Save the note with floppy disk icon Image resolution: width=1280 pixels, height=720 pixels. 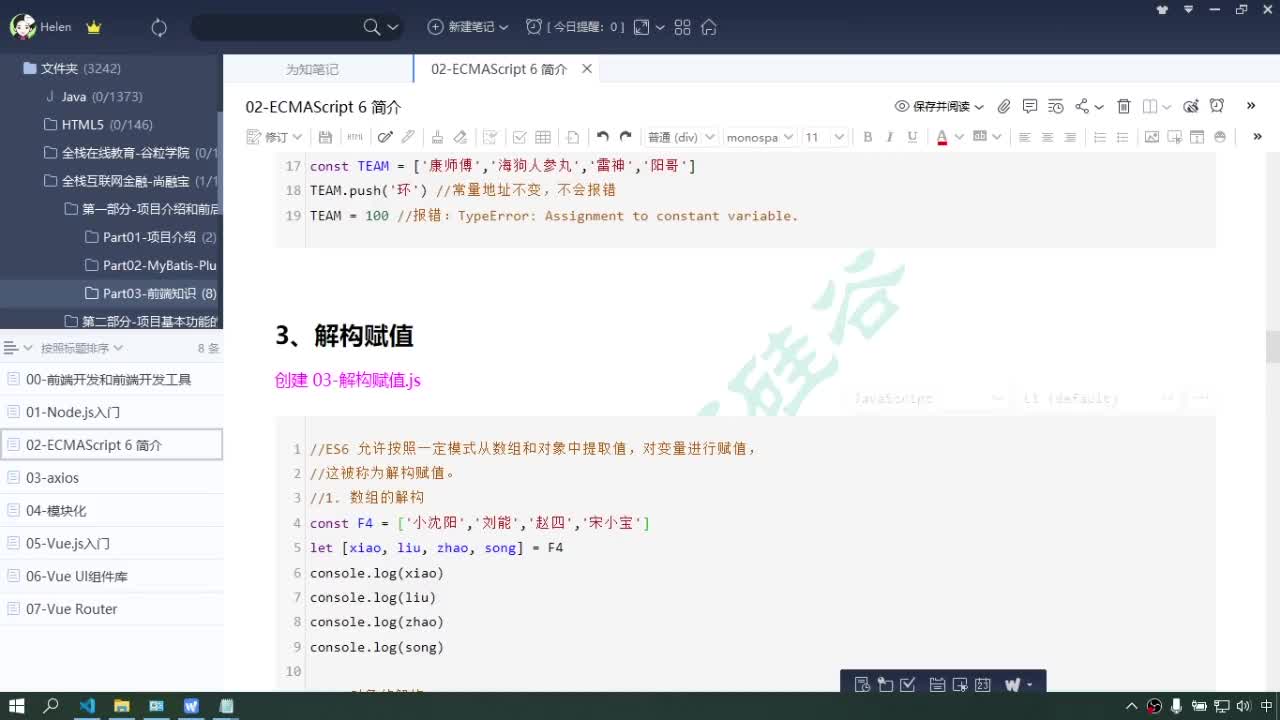pos(325,137)
